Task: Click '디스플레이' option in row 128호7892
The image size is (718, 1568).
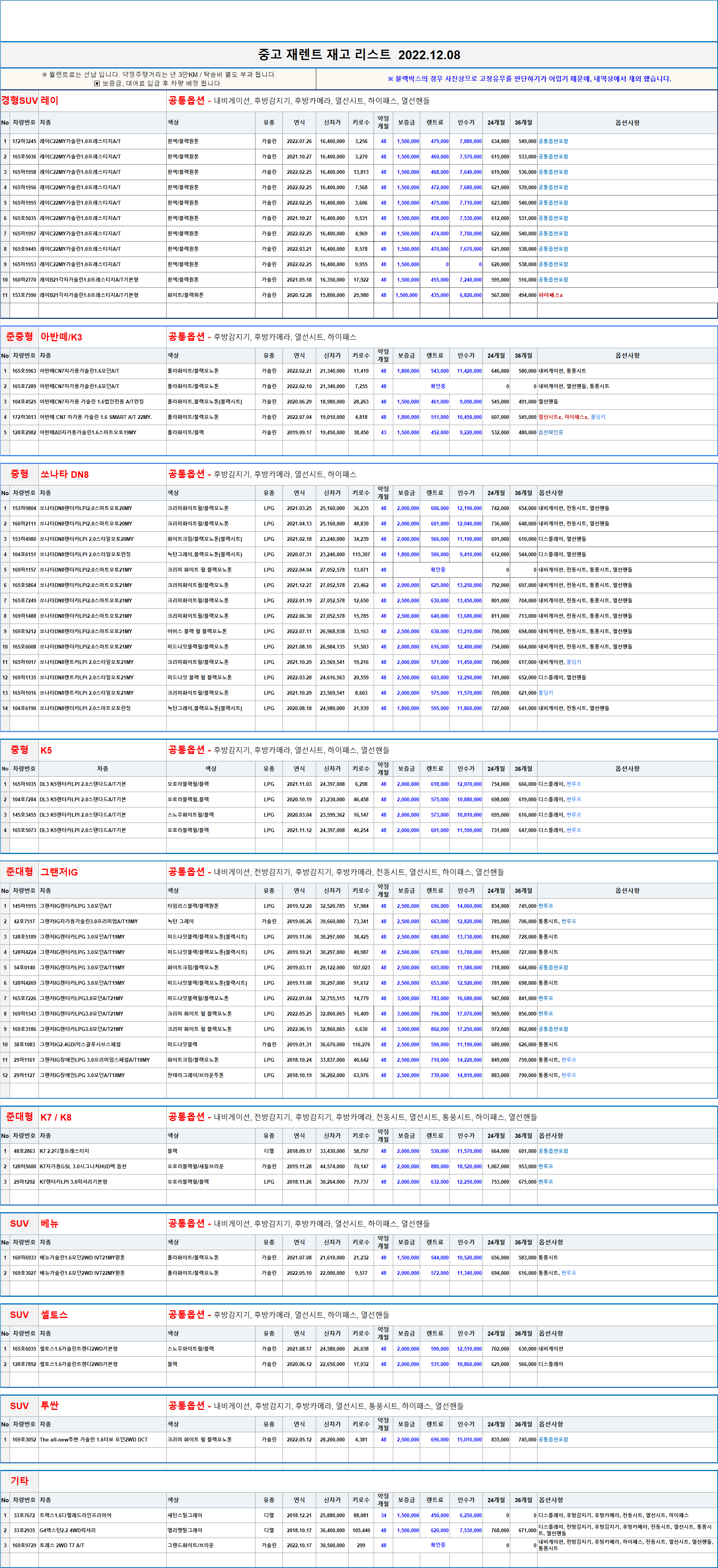Action: 551,1365
